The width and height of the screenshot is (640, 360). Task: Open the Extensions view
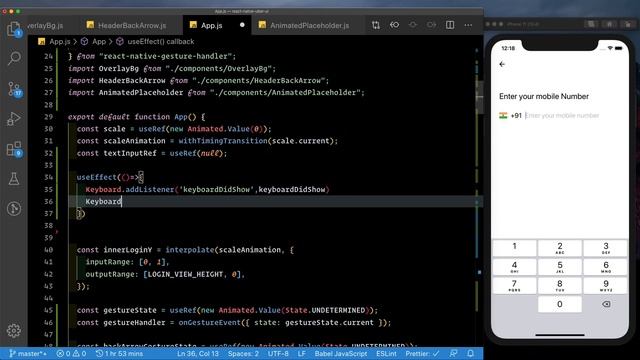14,149
